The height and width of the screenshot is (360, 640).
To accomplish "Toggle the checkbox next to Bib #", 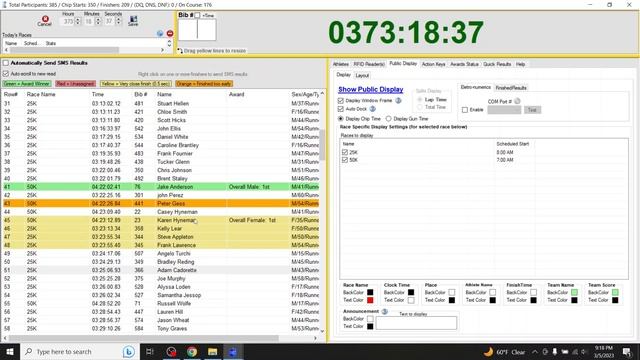I will (x=197, y=15).
